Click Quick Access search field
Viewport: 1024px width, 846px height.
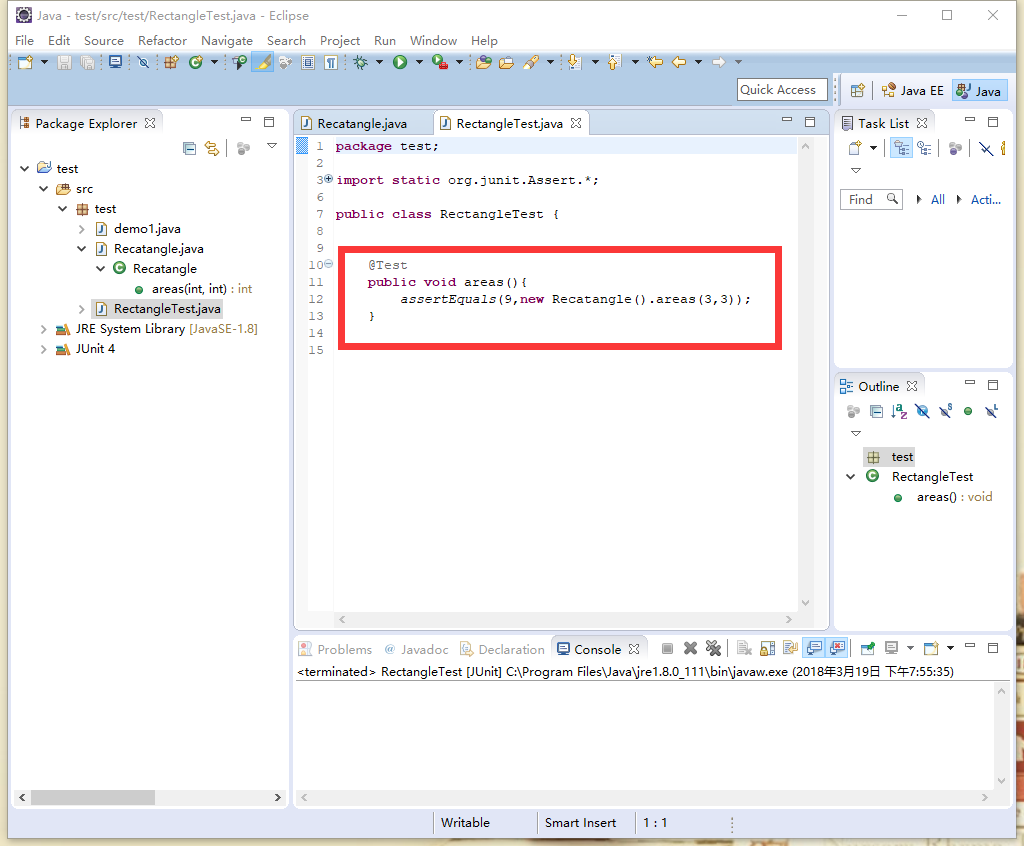[782, 90]
